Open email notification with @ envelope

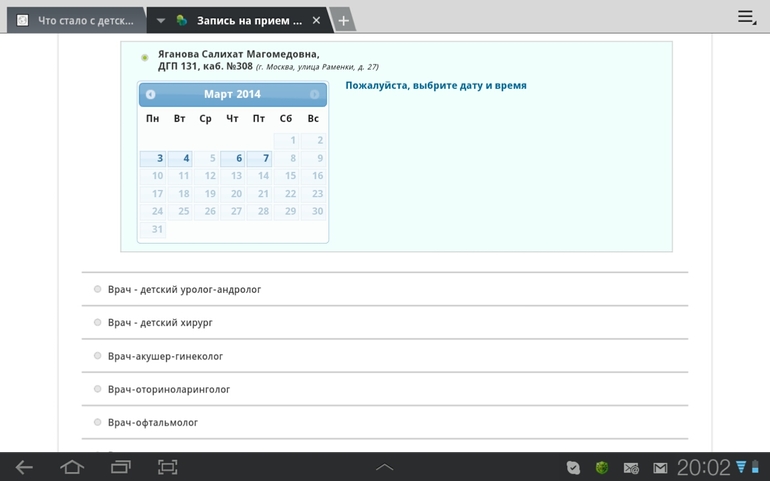coord(631,468)
